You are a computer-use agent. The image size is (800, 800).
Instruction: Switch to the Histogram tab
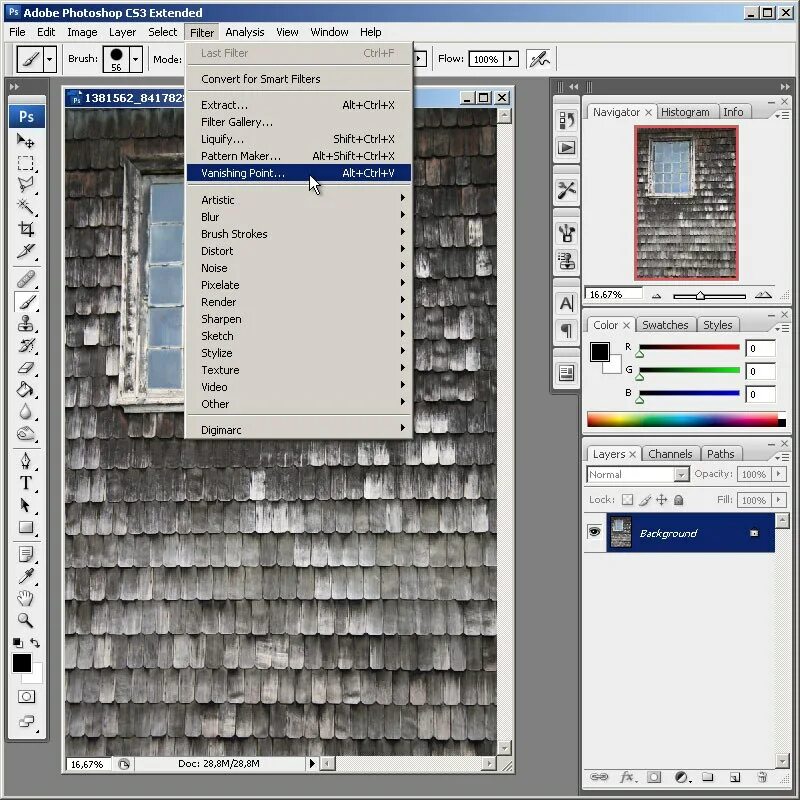[685, 112]
